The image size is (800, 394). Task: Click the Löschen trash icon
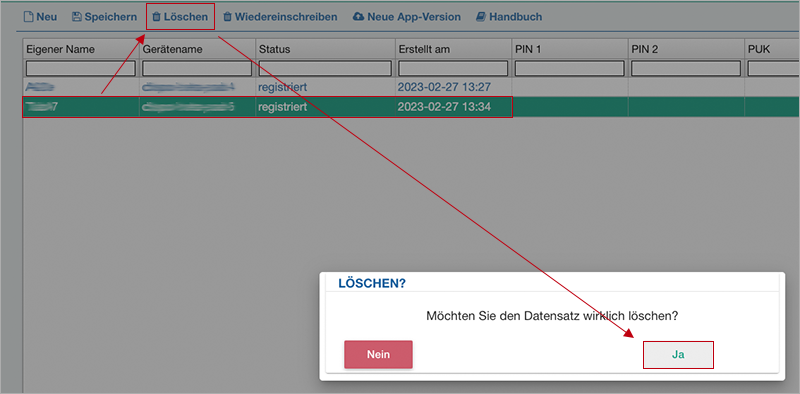(157, 17)
